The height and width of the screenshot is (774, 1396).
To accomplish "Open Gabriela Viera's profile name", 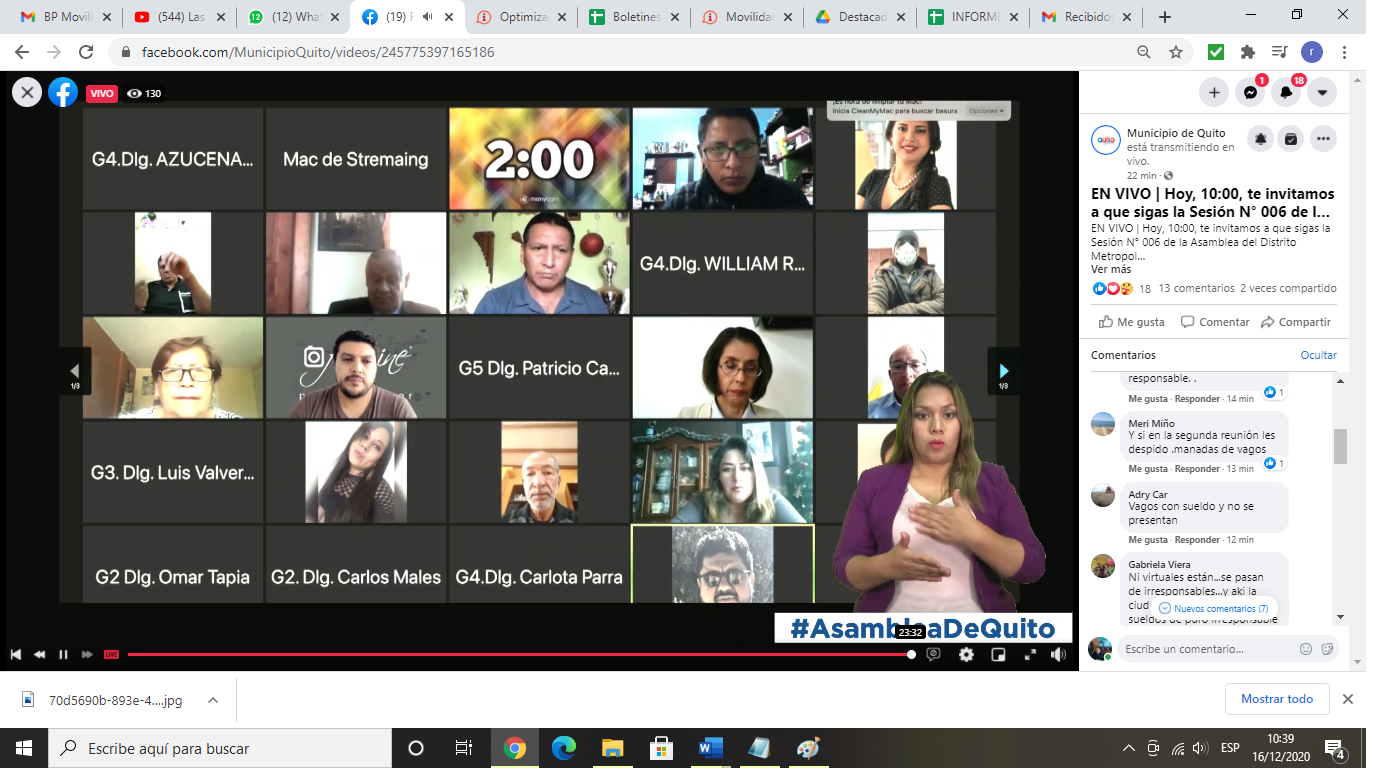I will click(1159, 565).
